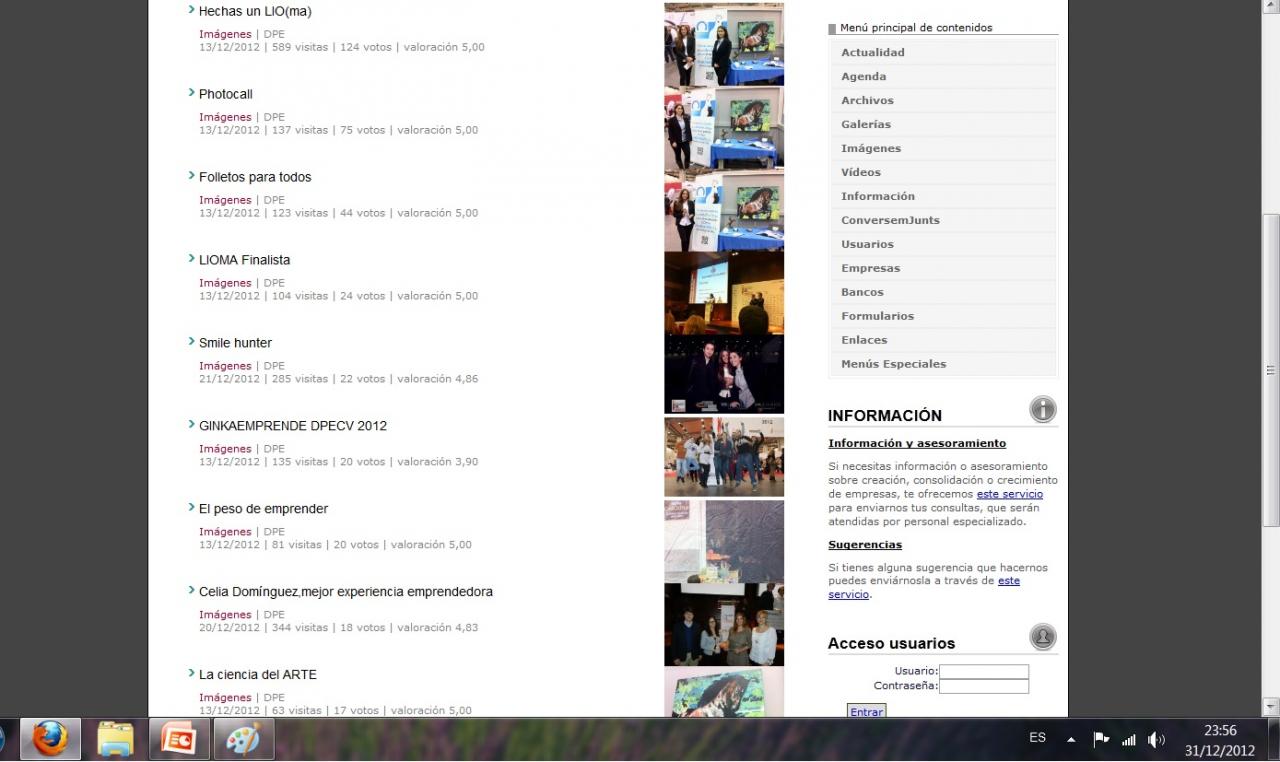The width and height of the screenshot is (1280, 762).
Task: Click the arrow beside Folletos para todos
Action: pos(191,176)
